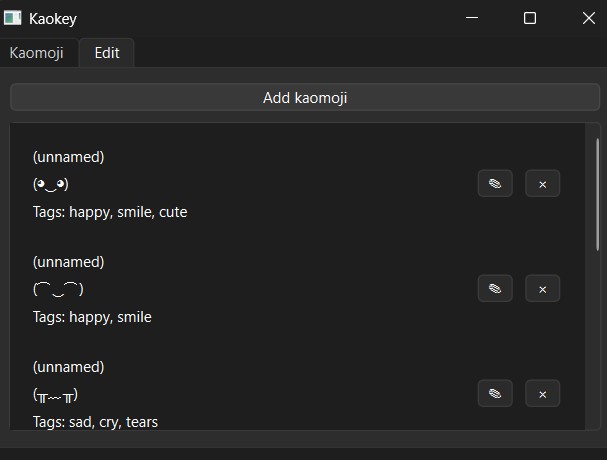Maximize the Kaokey window
The height and width of the screenshot is (460, 607).
530,18
